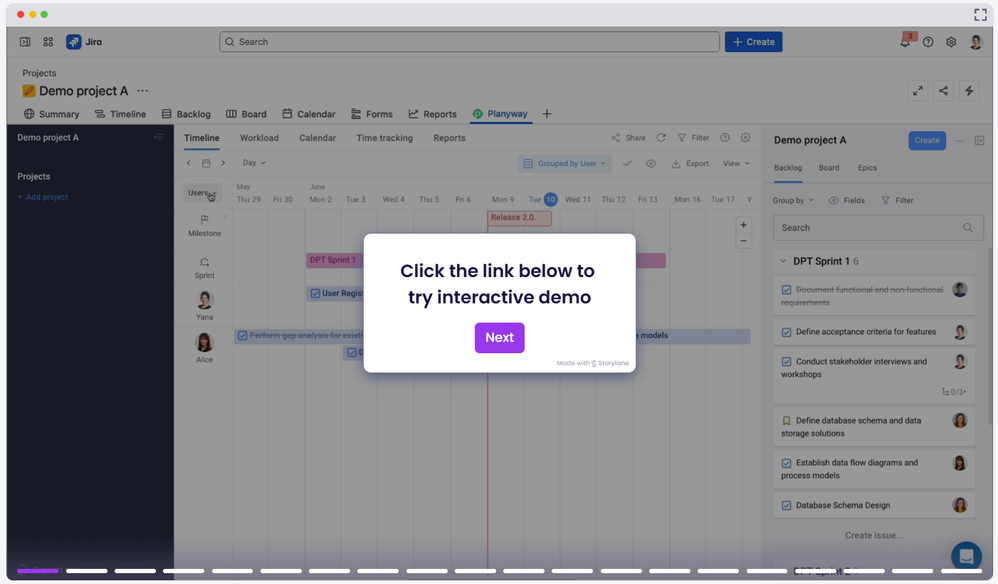
Task: Open the chat support bubble icon
Action: 966,557
